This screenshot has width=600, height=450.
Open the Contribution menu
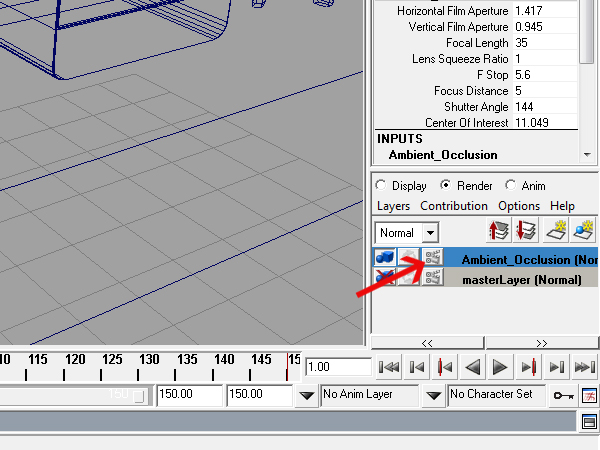point(454,206)
